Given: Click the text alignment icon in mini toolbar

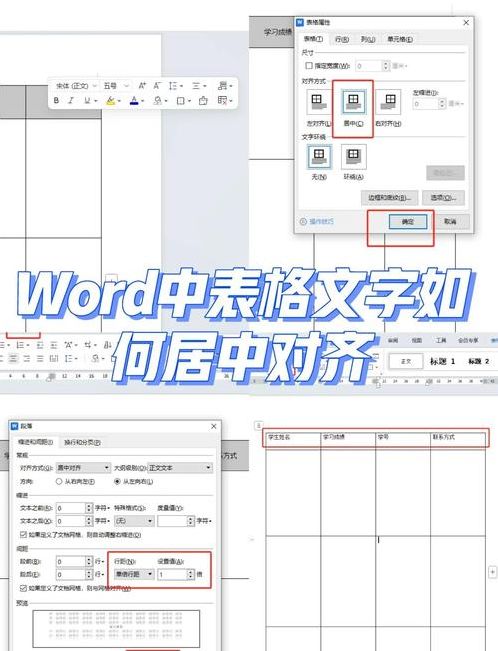Looking at the screenshot, I should (x=196, y=86).
